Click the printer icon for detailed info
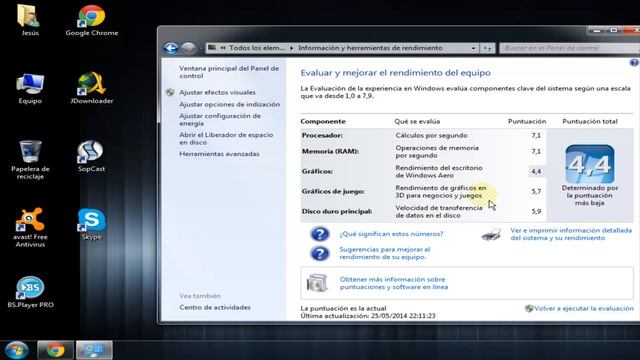 pyautogui.click(x=491, y=234)
